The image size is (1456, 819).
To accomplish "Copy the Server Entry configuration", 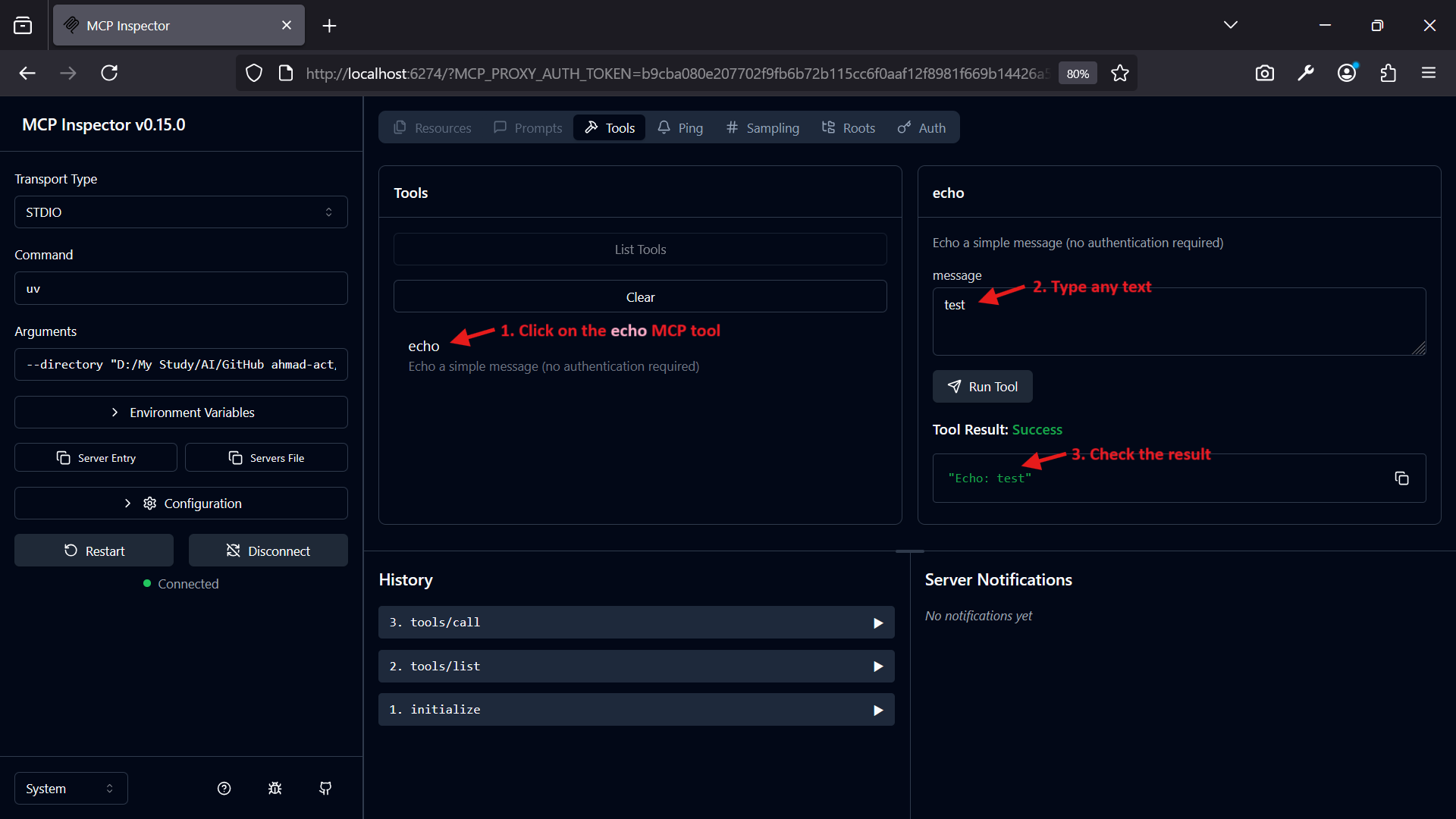I will pyautogui.click(x=96, y=458).
